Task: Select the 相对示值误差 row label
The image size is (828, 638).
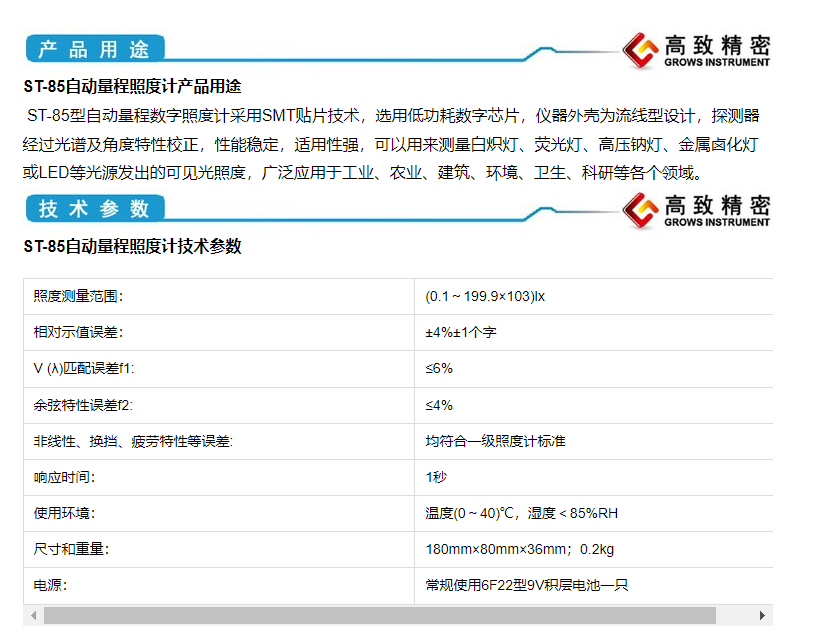Action: click(78, 332)
